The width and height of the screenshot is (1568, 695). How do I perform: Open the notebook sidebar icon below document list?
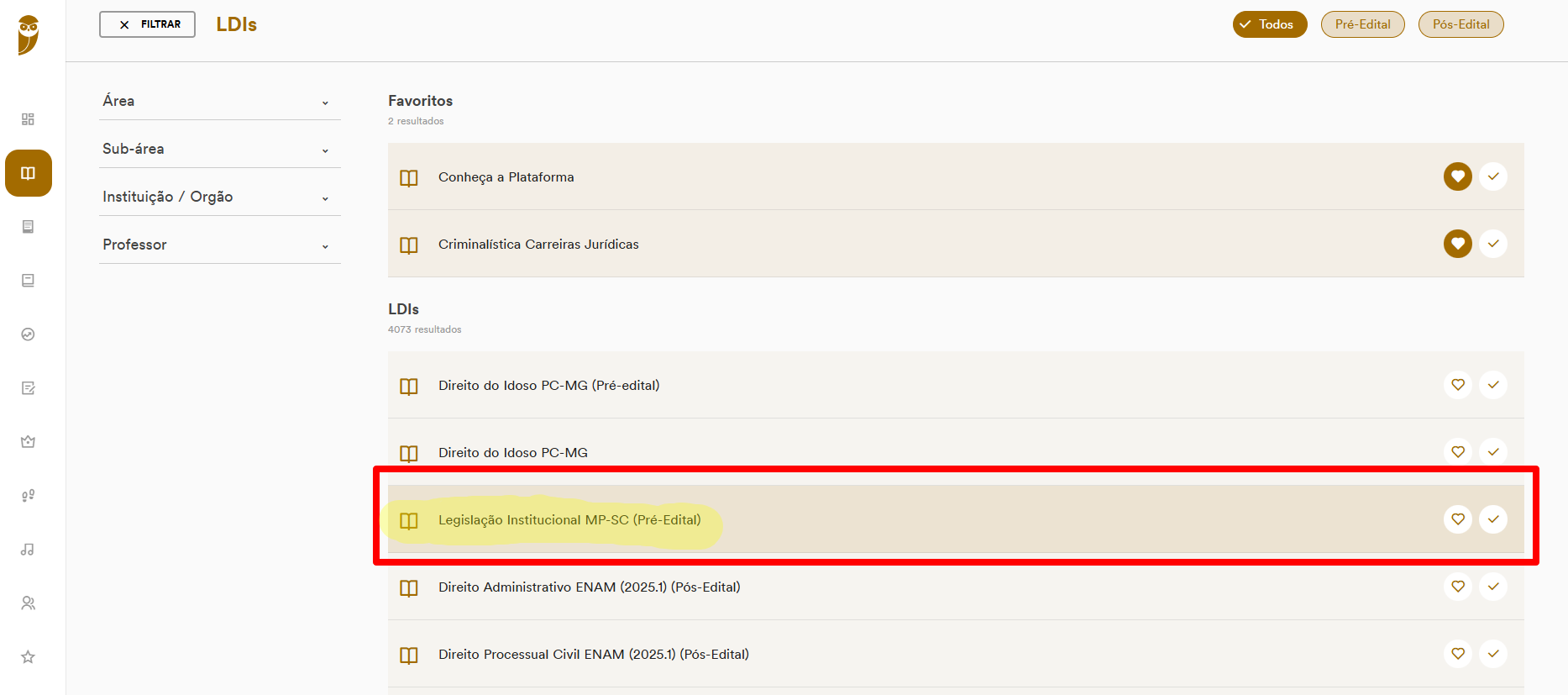tap(28, 281)
